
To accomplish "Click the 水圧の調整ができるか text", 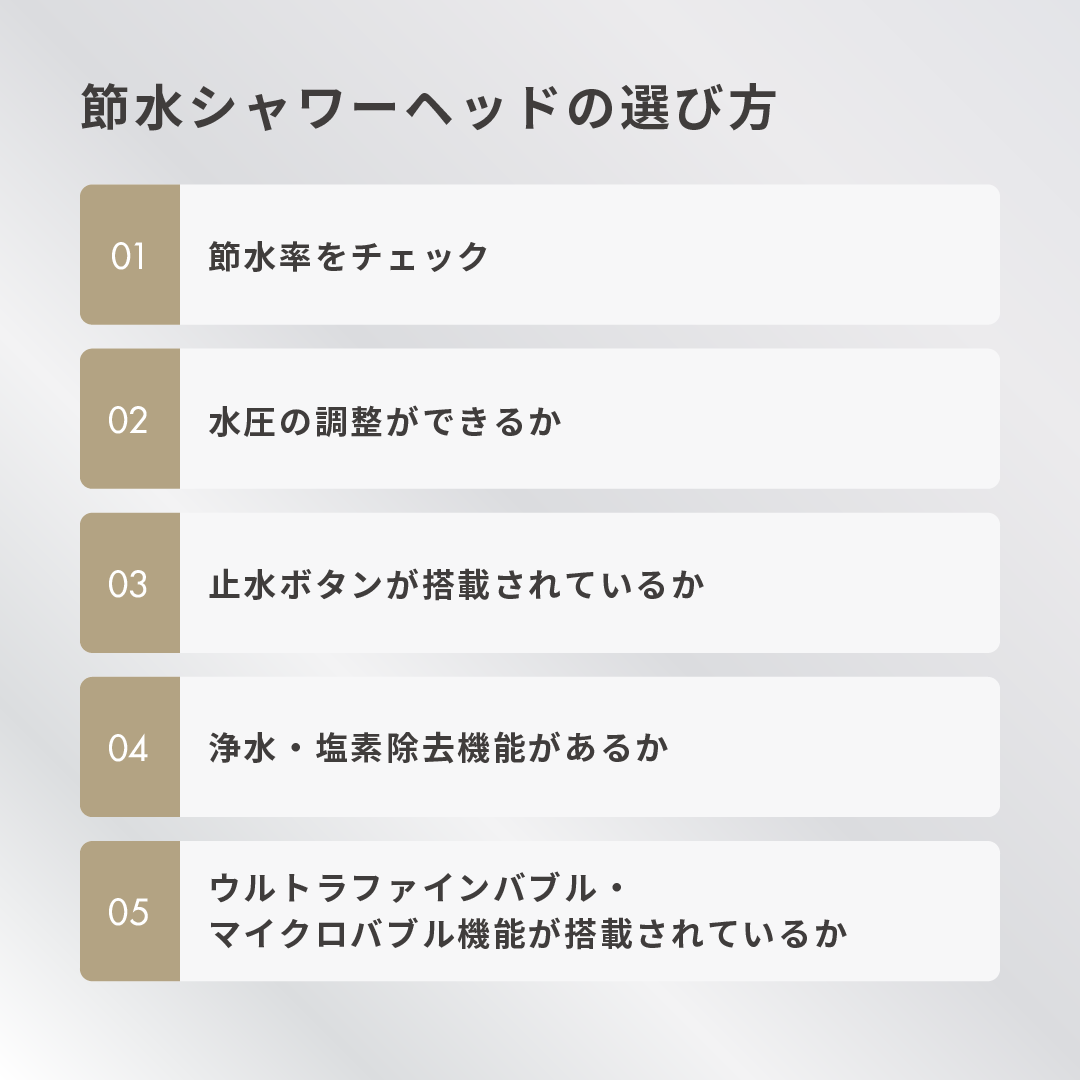I will (385, 421).
